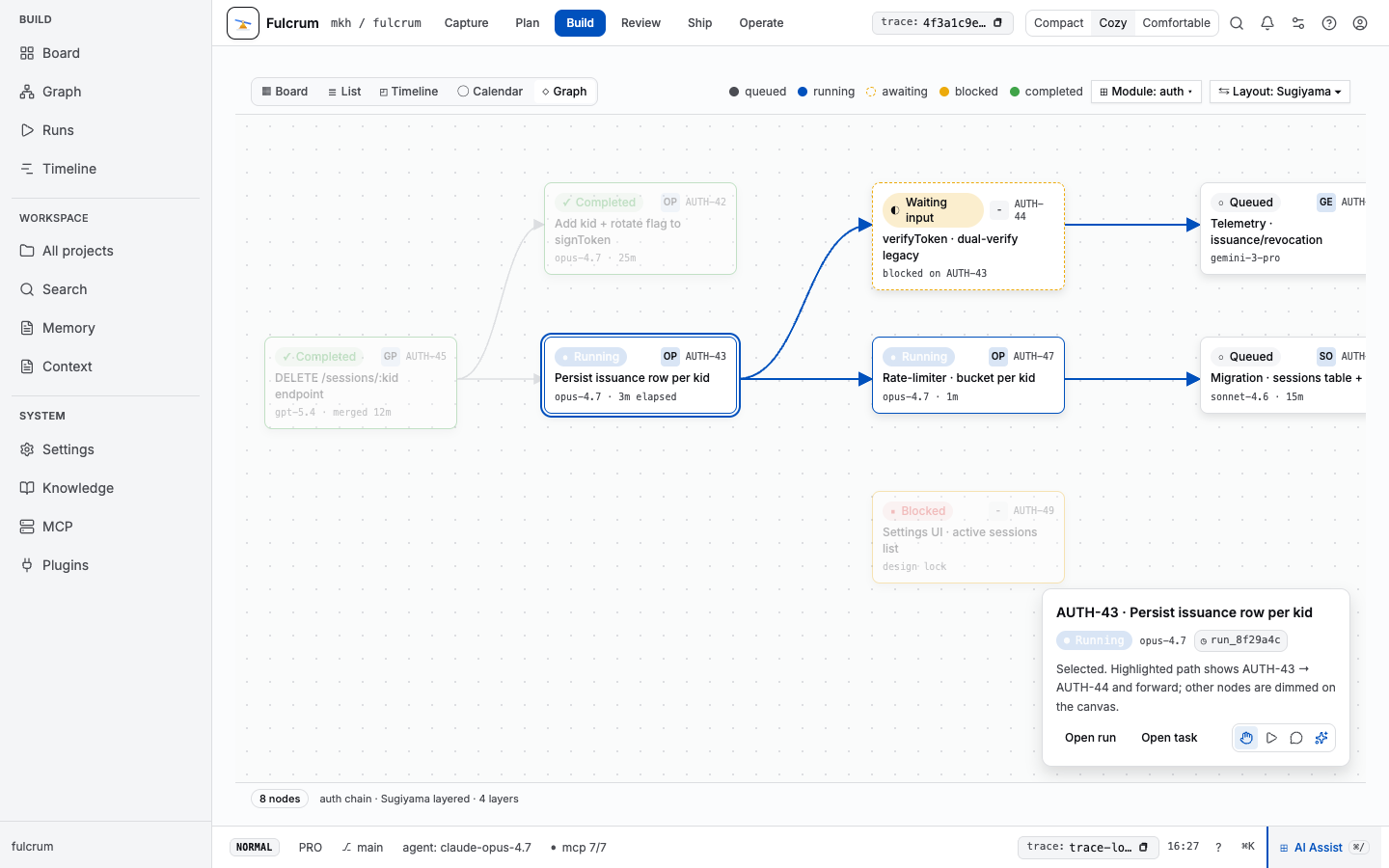Open the main branch selector
Viewport: 1389px width, 868px height.
pos(362,847)
